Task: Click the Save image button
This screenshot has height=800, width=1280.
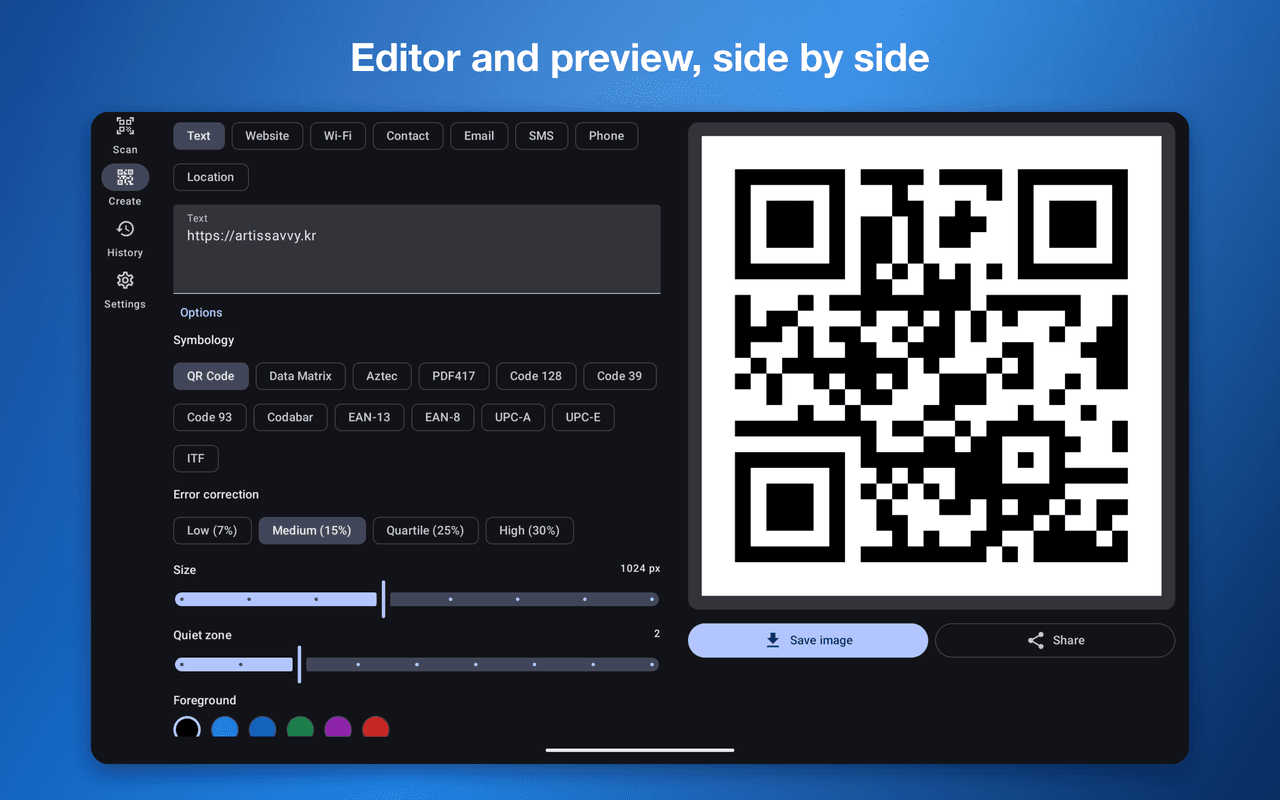Action: pos(808,640)
